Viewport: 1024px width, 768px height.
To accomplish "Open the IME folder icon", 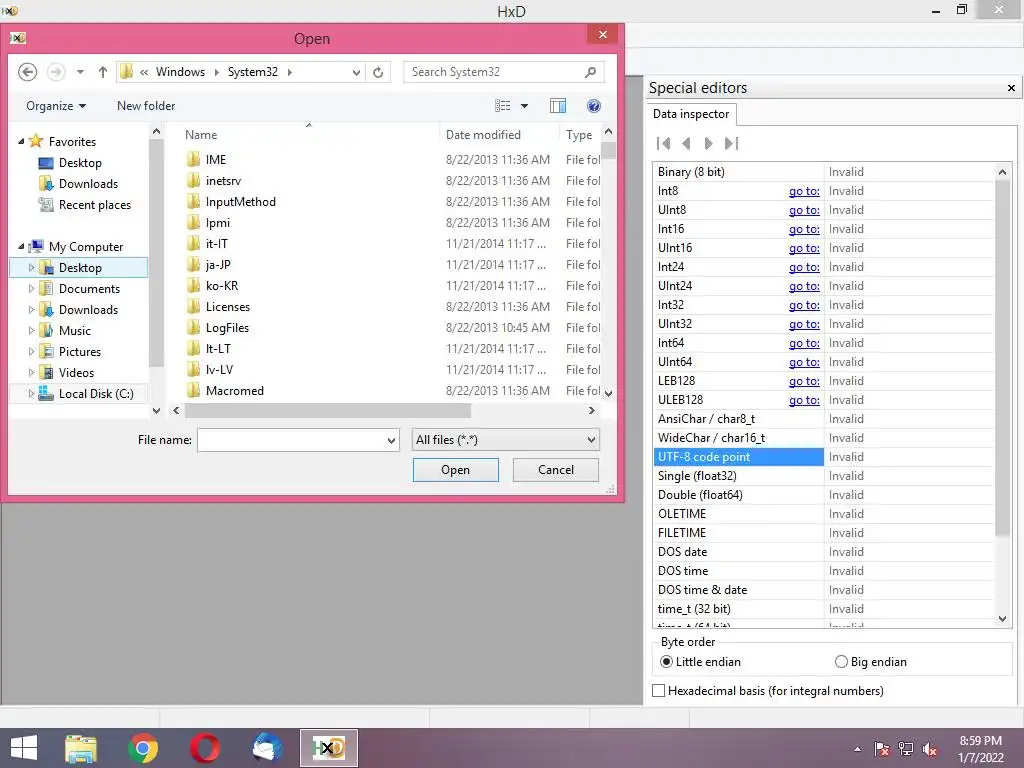I will 193,159.
